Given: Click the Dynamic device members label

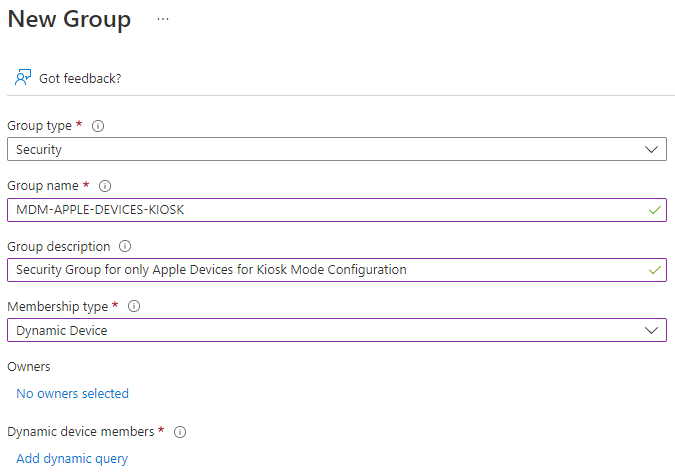Looking at the screenshot, I should point(81,432).
